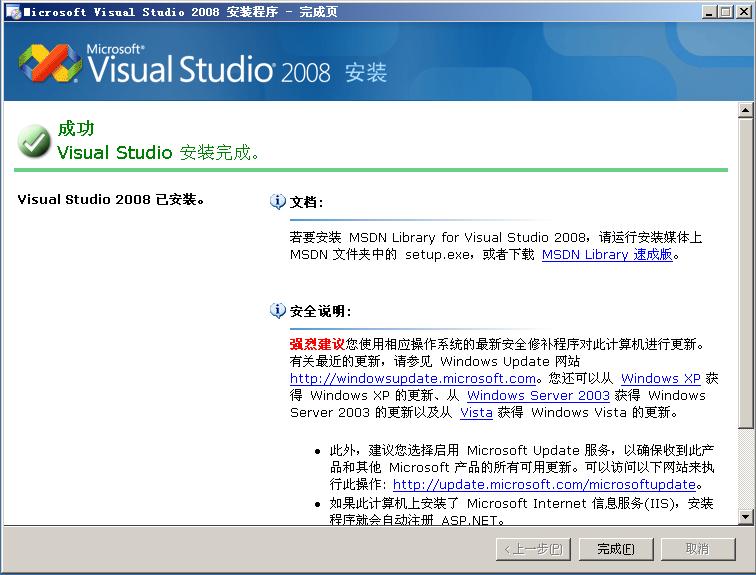
Task: Click the 完成(F) finish button
Action: pyautogui.click(x=616, y=549)
